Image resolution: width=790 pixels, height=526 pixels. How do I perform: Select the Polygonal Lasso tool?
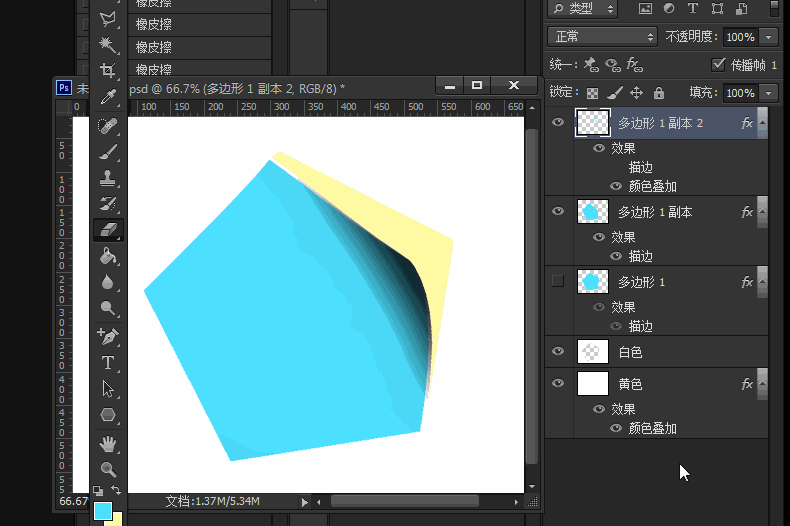click(108, 19)
